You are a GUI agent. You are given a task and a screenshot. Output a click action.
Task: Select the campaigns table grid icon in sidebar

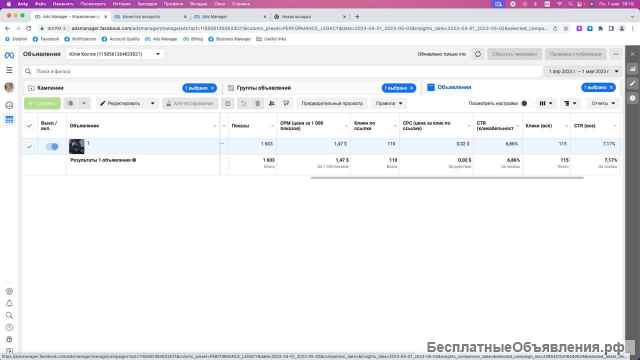[x=9, y=120]
